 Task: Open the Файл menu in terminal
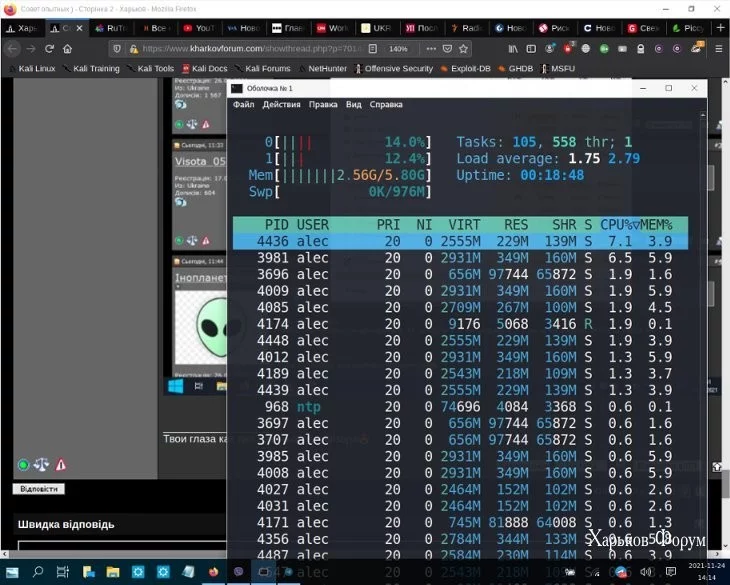[x=243, y=104]
